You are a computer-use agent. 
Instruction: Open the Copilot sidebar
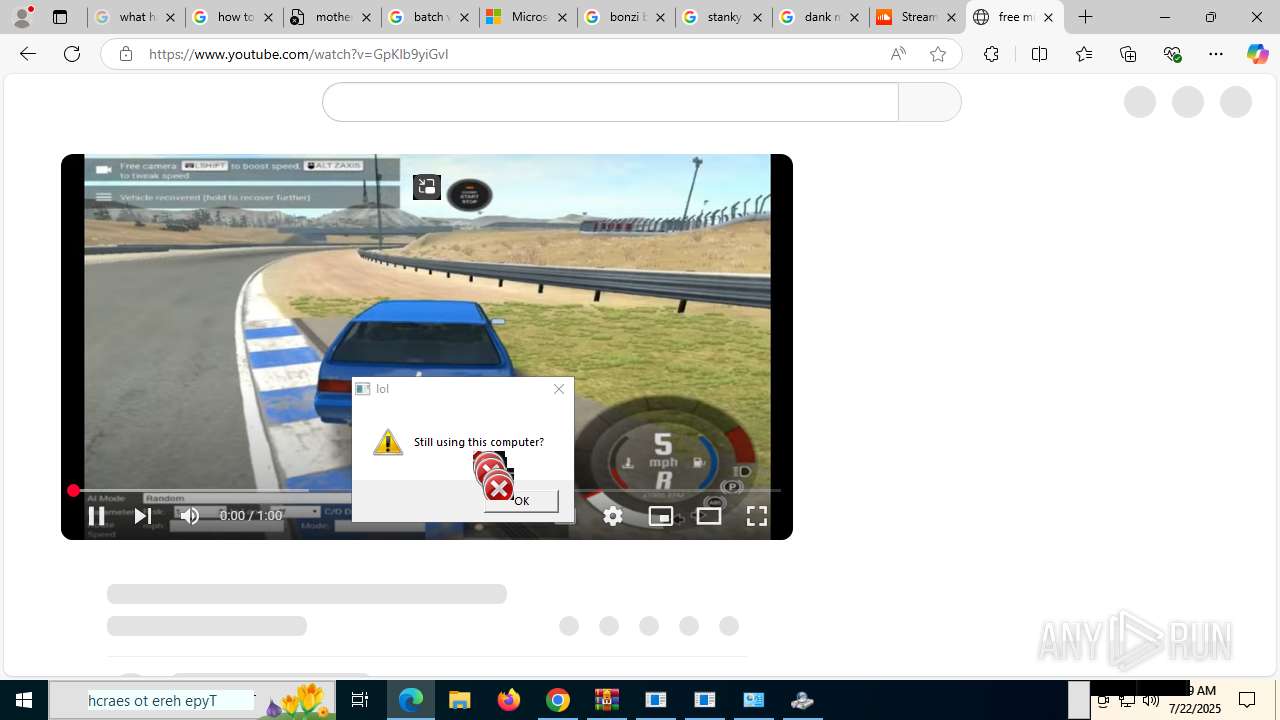[x=1257, y=54]
